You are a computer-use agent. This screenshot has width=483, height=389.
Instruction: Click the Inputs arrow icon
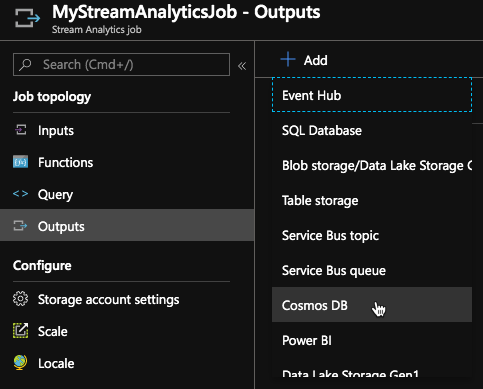coord(21,130)
